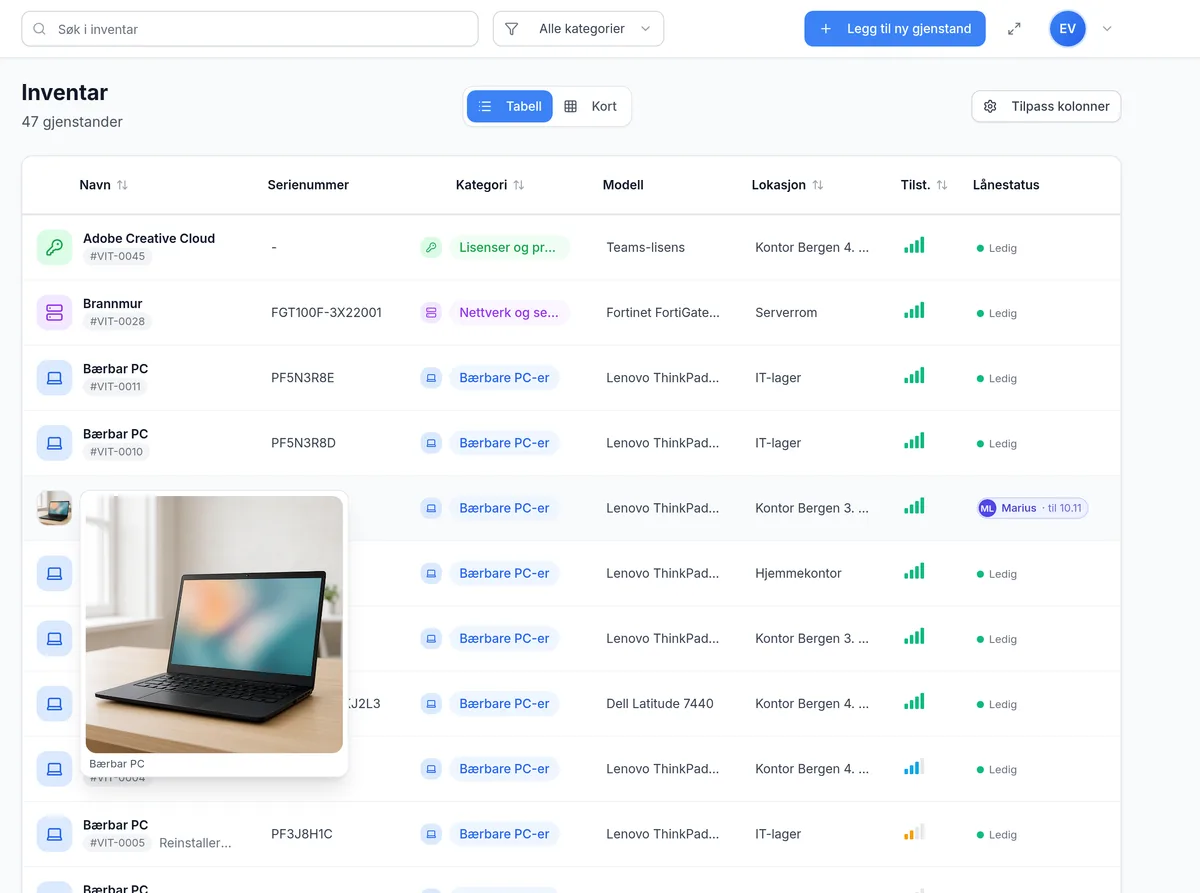Click the laptop icon beside #VIT-0005
Screen dimensions: 1200x893
point(54,833)
